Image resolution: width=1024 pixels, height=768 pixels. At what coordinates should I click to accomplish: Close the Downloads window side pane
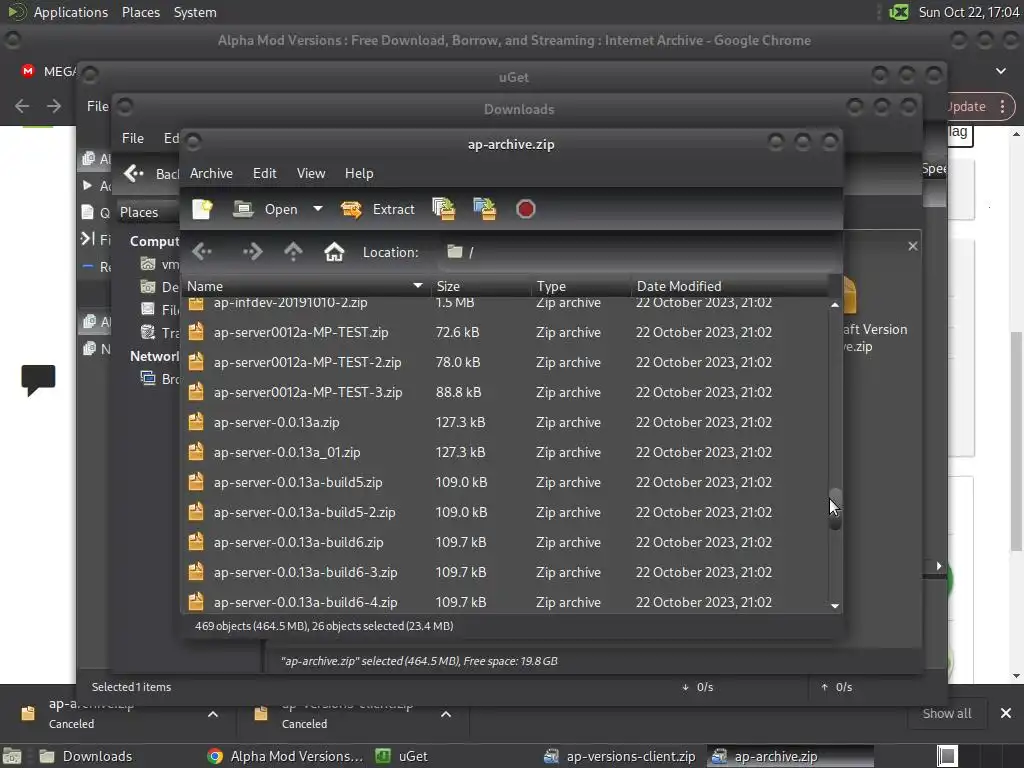click(913, 246)
